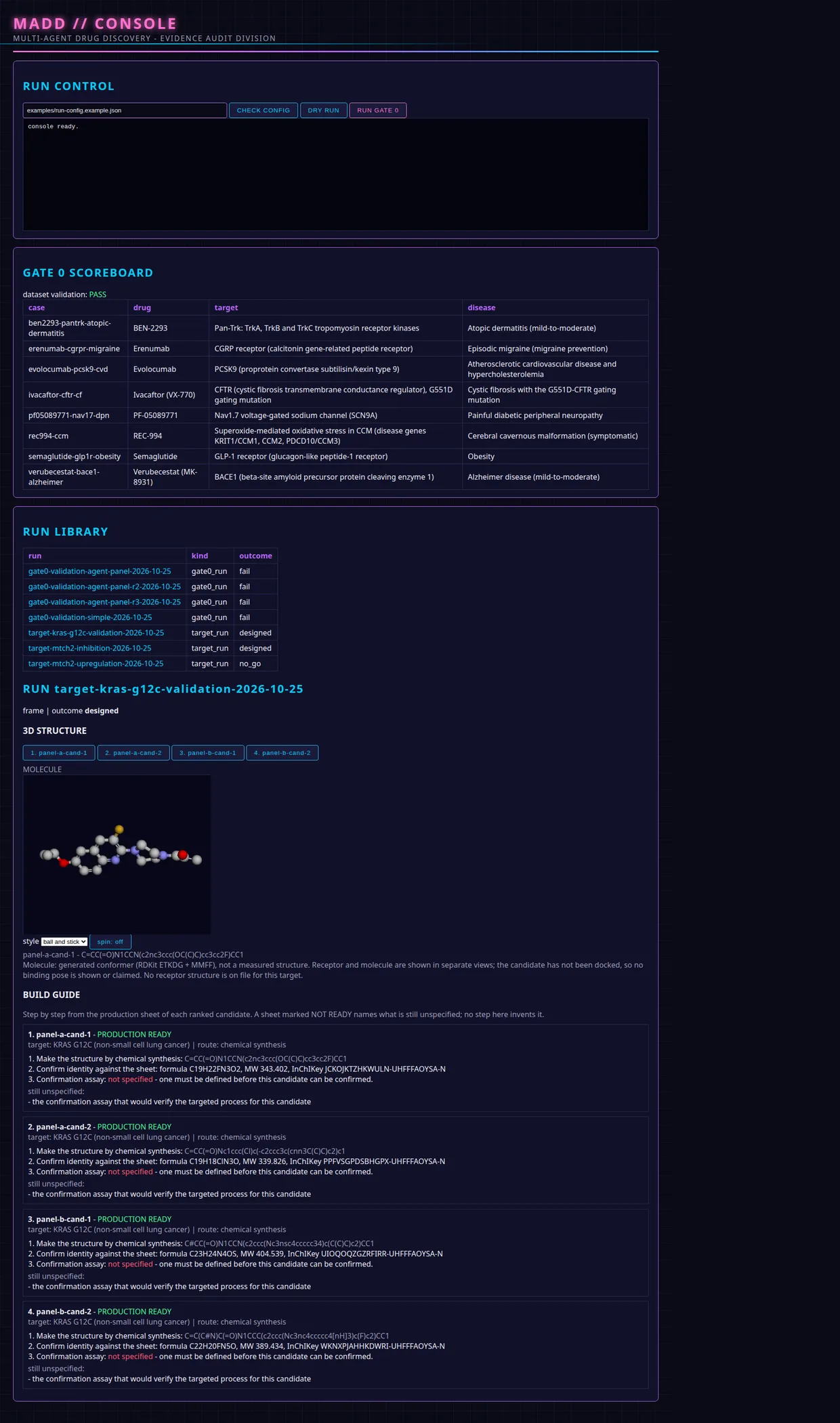Screen dimensions: 840x1423
Task: Toggle the spin: off button
Action: (x=110, y=942)
